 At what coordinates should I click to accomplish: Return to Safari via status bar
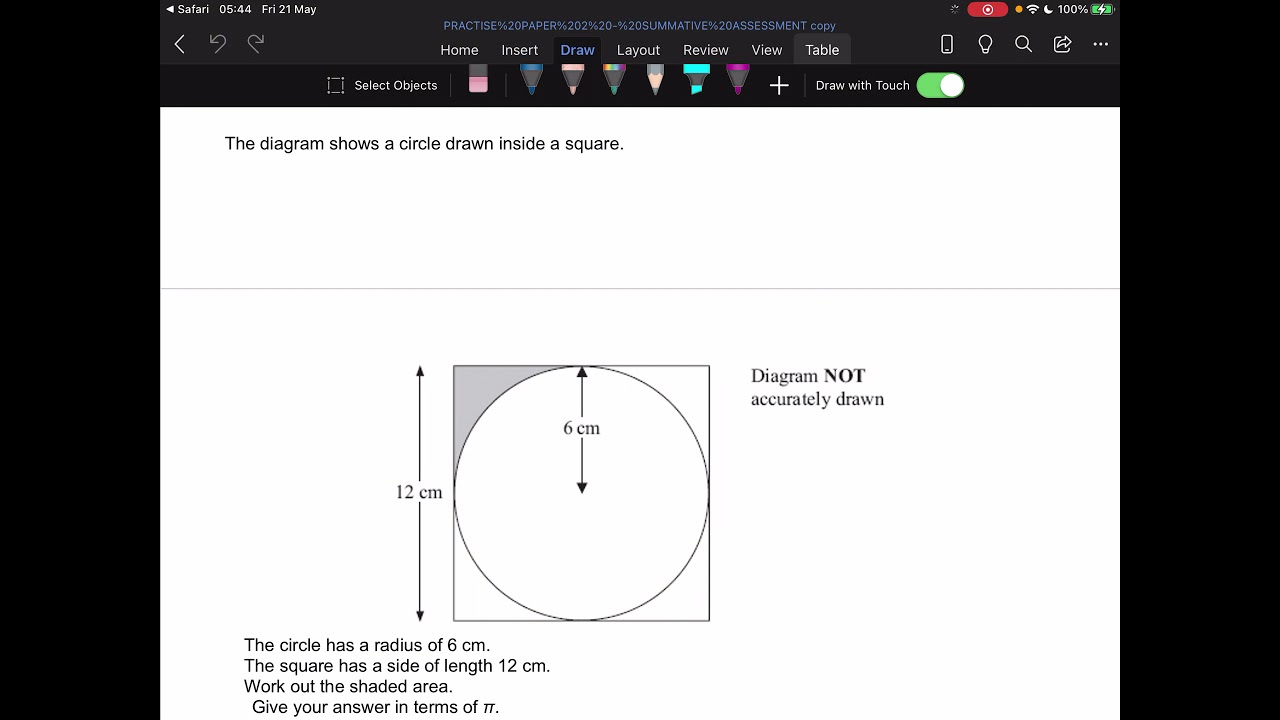tap(188, 9)
